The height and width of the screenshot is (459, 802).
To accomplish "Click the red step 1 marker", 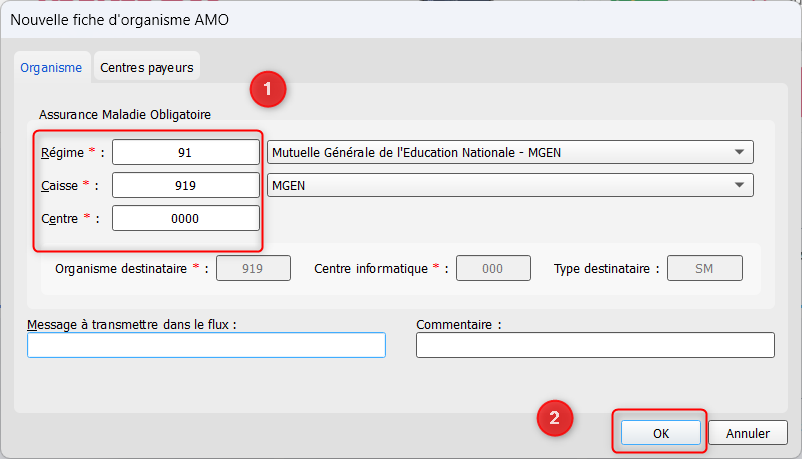I will [x=268, y=88].
